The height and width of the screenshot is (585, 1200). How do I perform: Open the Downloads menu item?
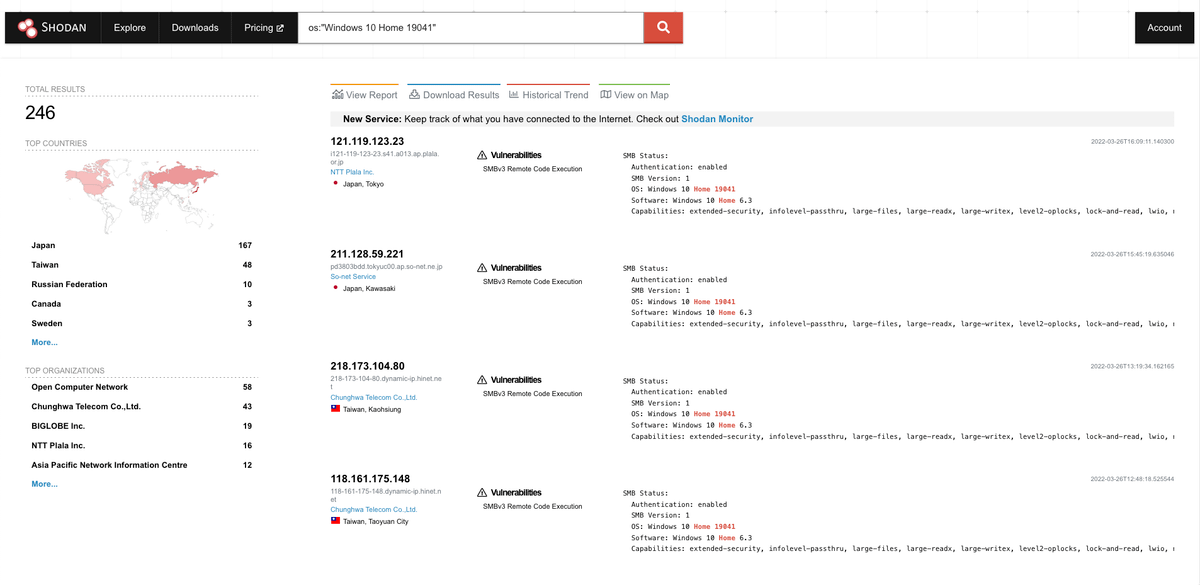pyautogui.click(x=195, y=28)
